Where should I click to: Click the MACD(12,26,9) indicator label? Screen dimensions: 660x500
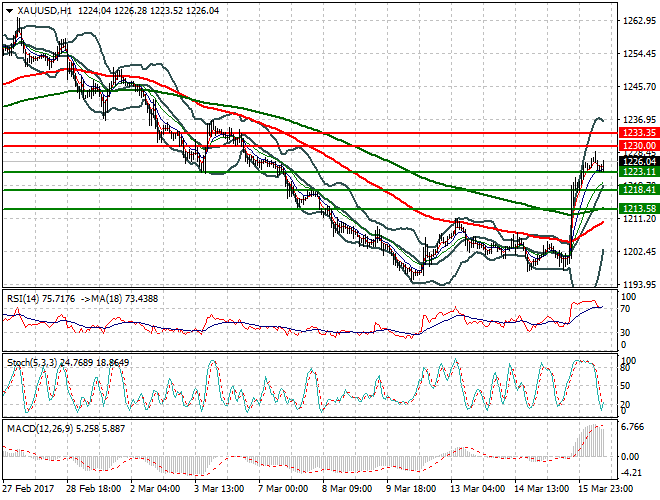[x=37, y=429]
